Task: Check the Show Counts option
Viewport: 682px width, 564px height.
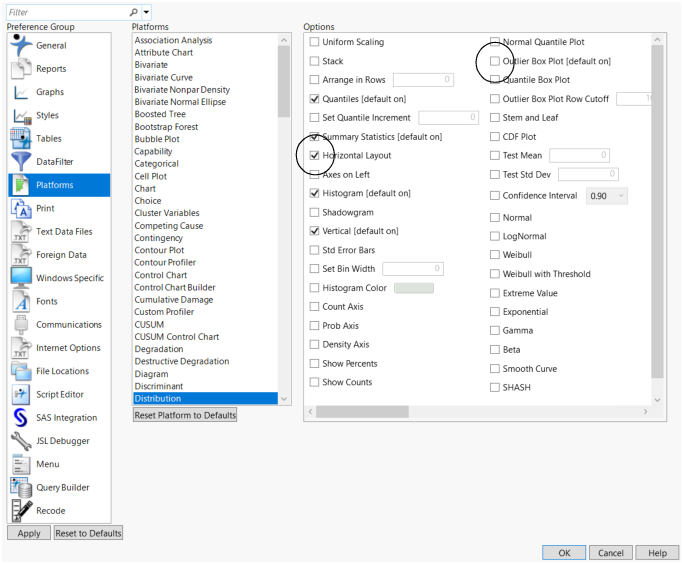Action: 314,382
